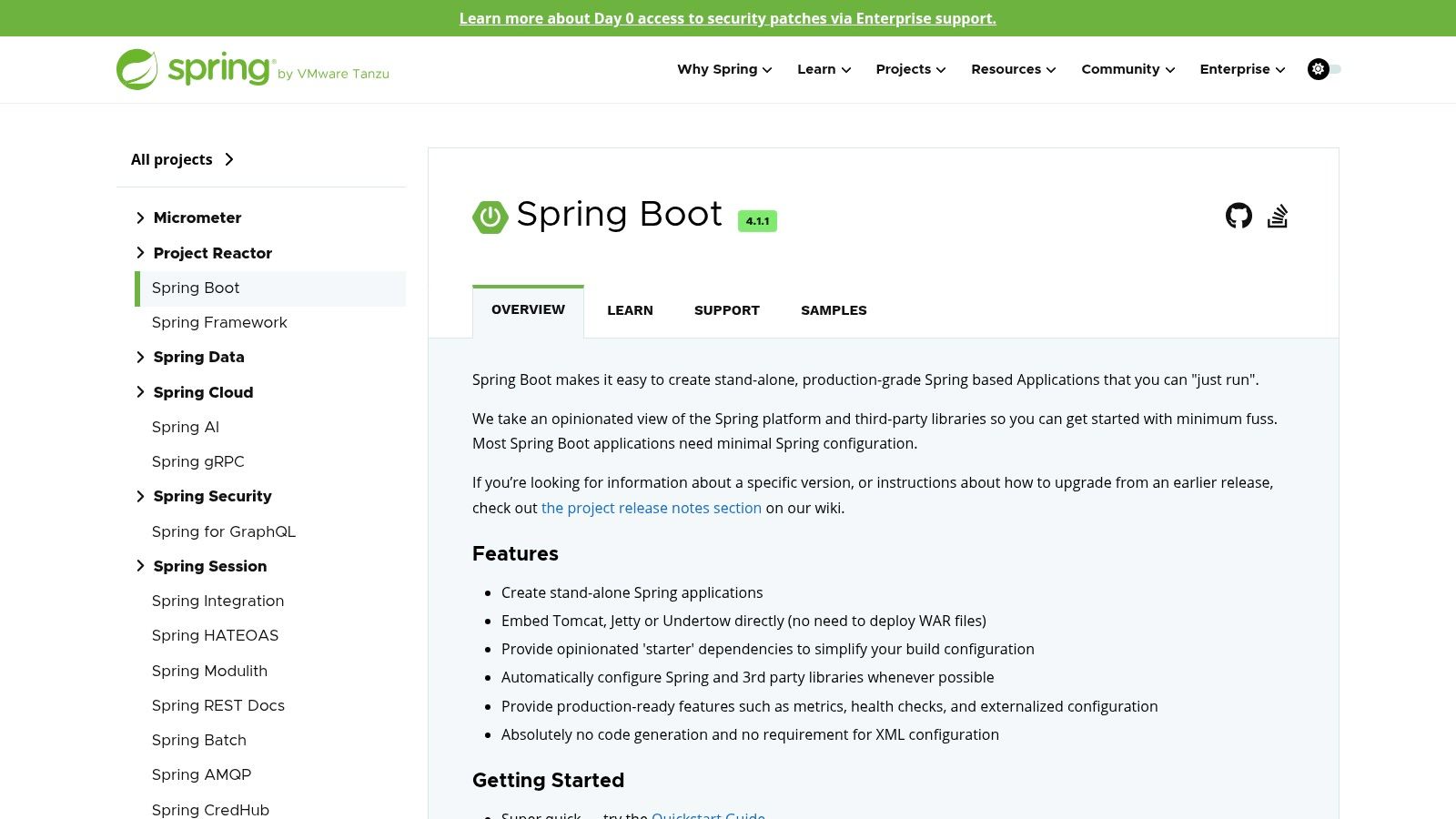Viewport: 1456px width, 819px height.
Task: Open Spring Framework in the sidebar
Action: [x=219, y=322]
